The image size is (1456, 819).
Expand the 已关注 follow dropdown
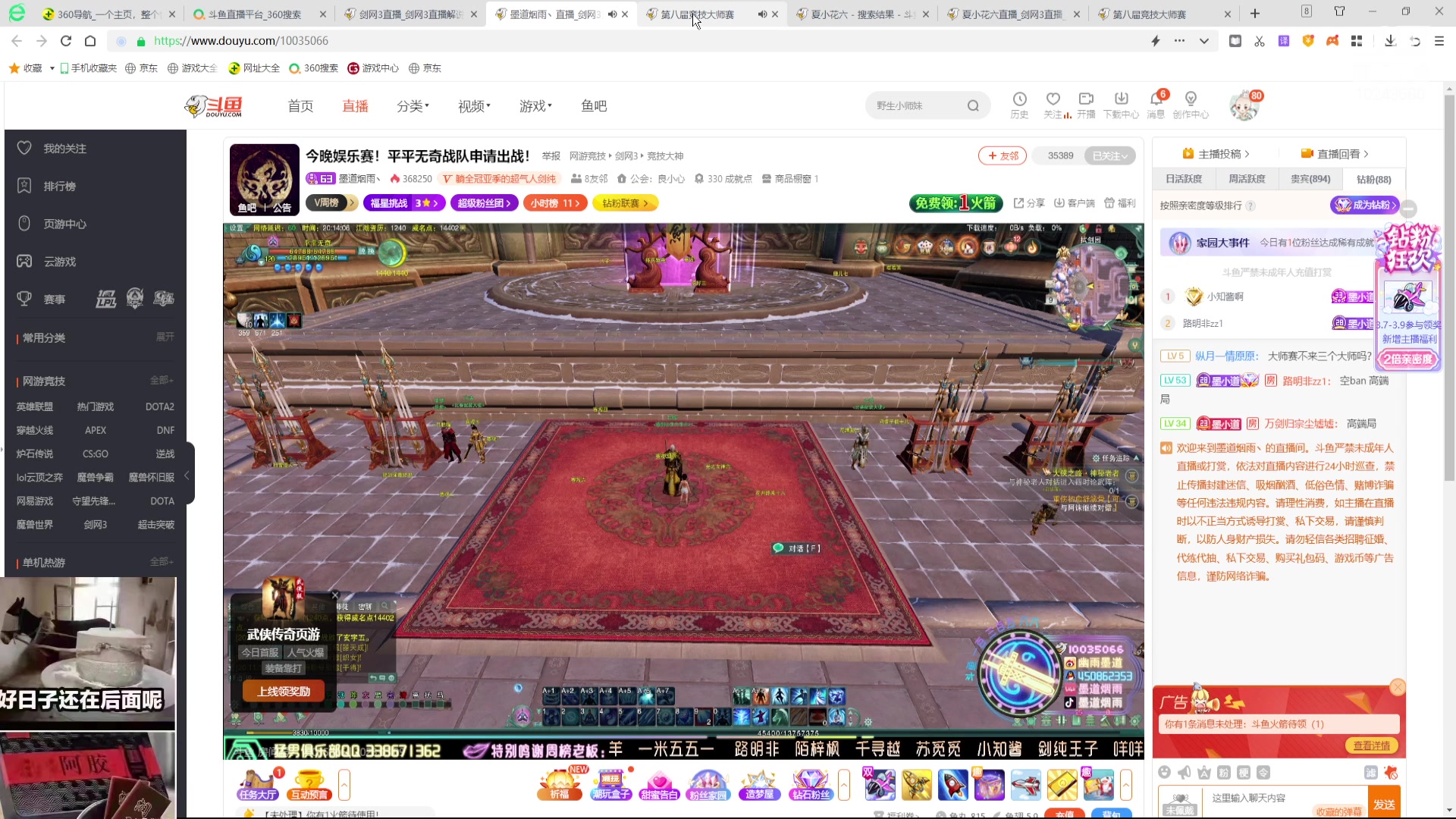(x=1110, y=155)
